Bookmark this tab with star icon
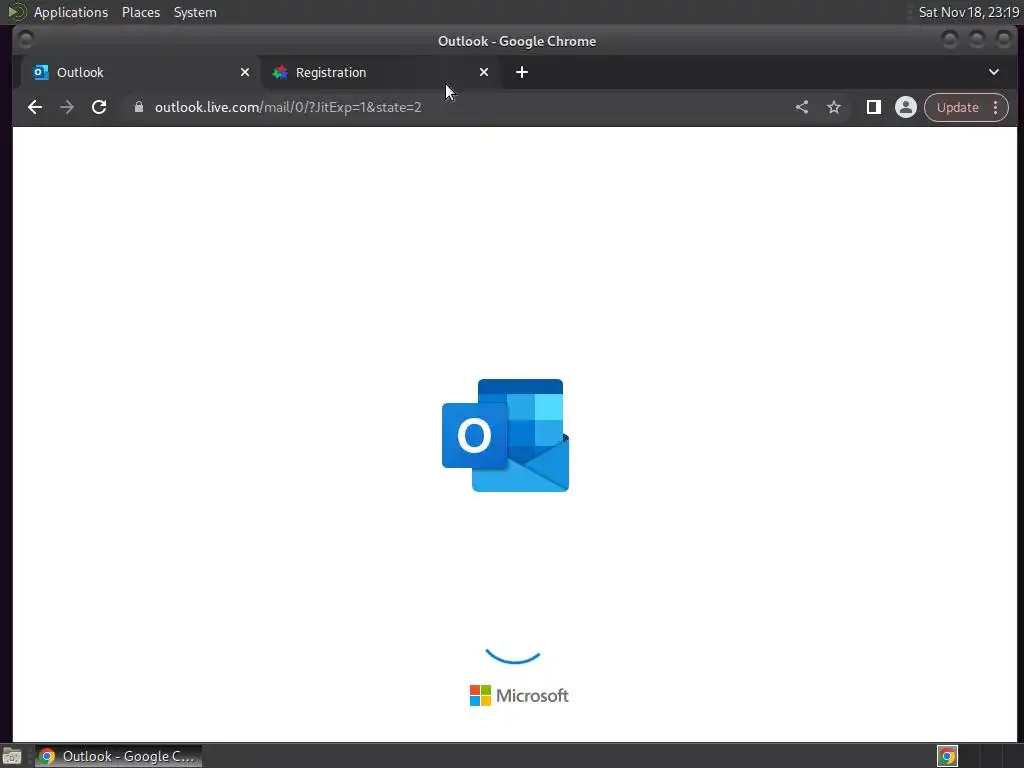1024x768 pixels. click(x=834, y=107)
